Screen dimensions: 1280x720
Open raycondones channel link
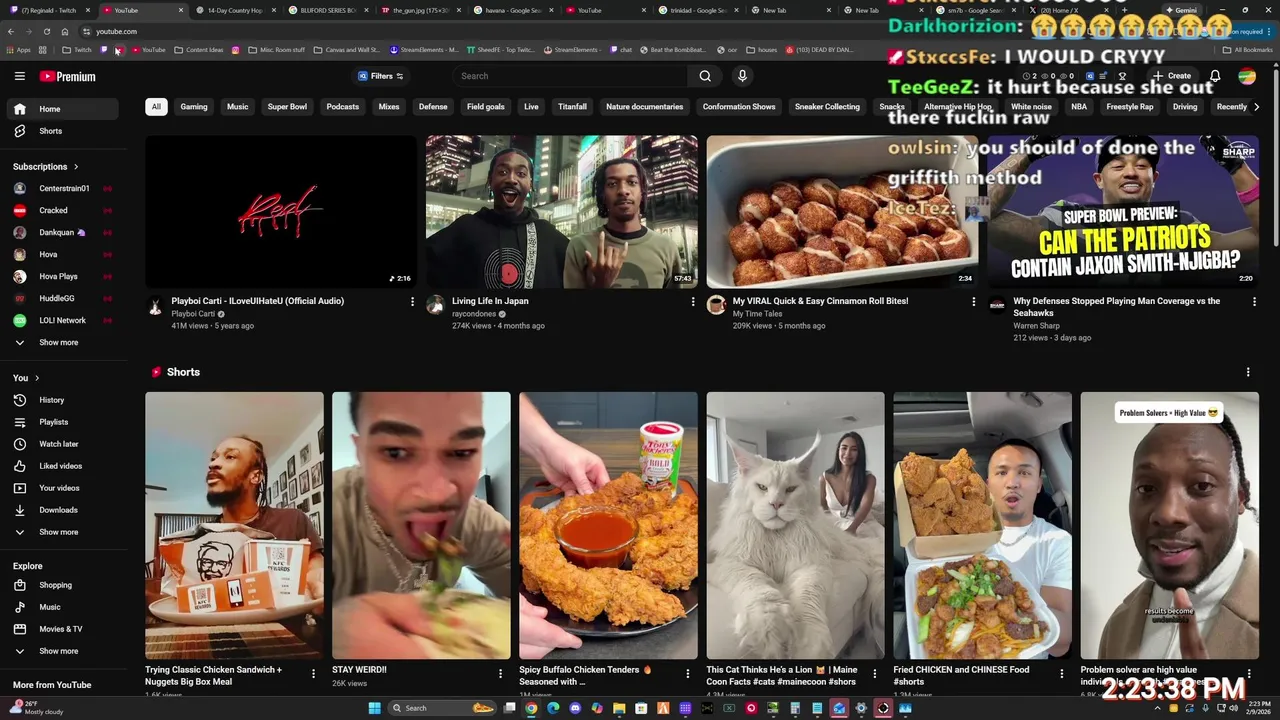(x=475, y=314)
